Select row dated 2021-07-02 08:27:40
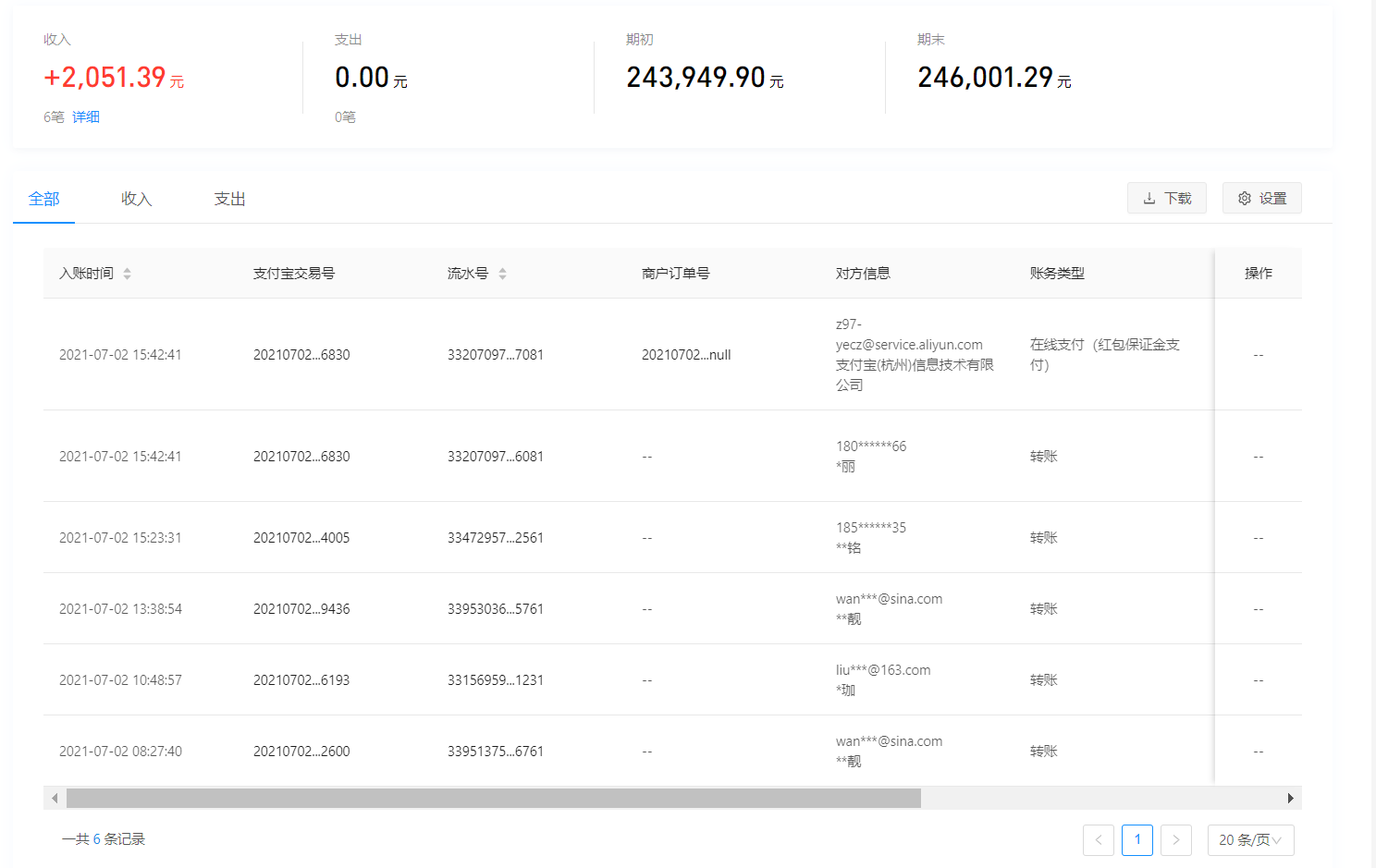 120,752
